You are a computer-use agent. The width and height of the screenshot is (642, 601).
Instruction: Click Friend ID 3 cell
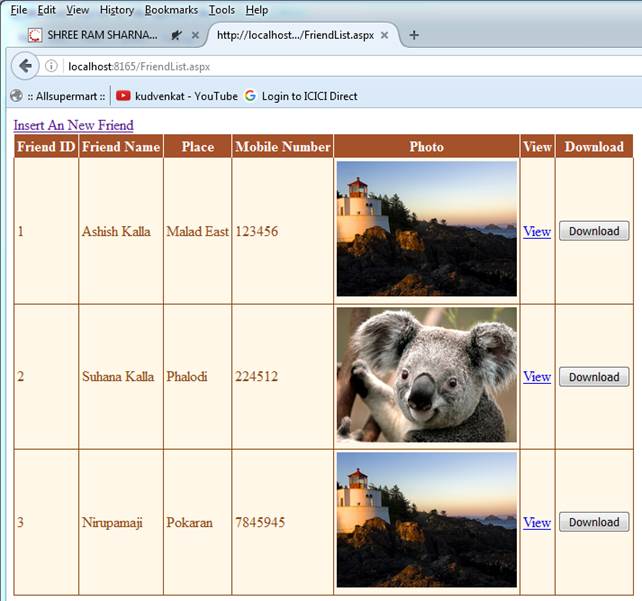46,522
